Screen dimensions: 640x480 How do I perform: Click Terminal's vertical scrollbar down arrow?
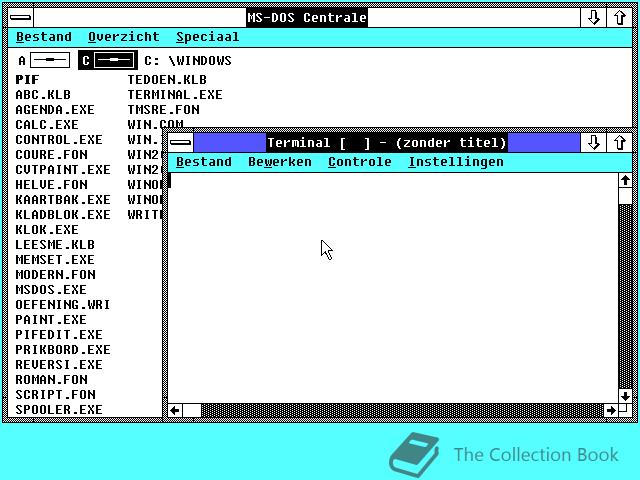tap(625, 396)
